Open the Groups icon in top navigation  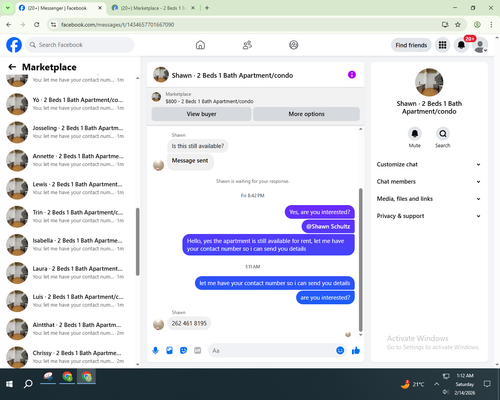294,45
